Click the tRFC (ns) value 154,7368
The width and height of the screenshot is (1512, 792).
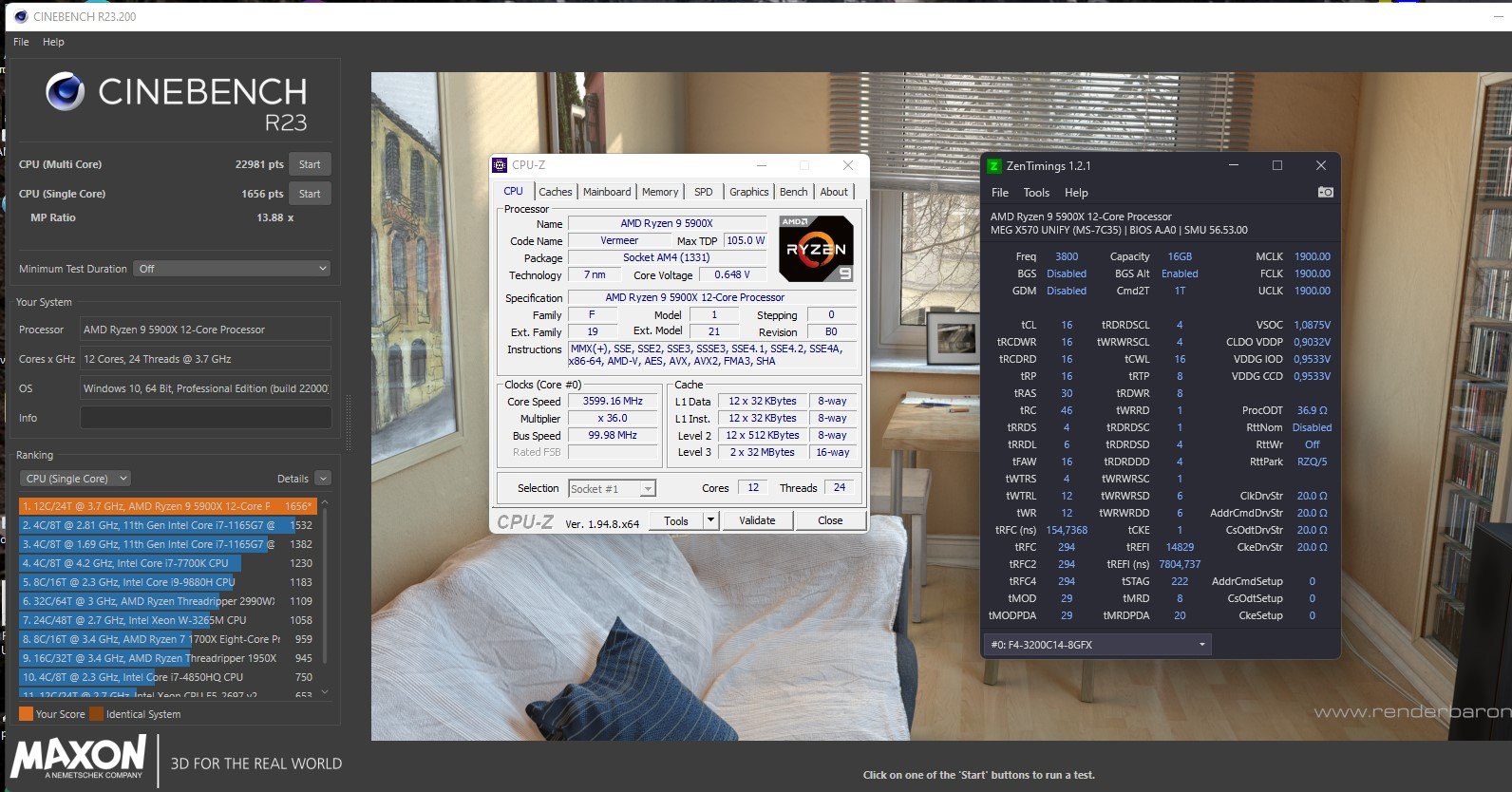1067,530
